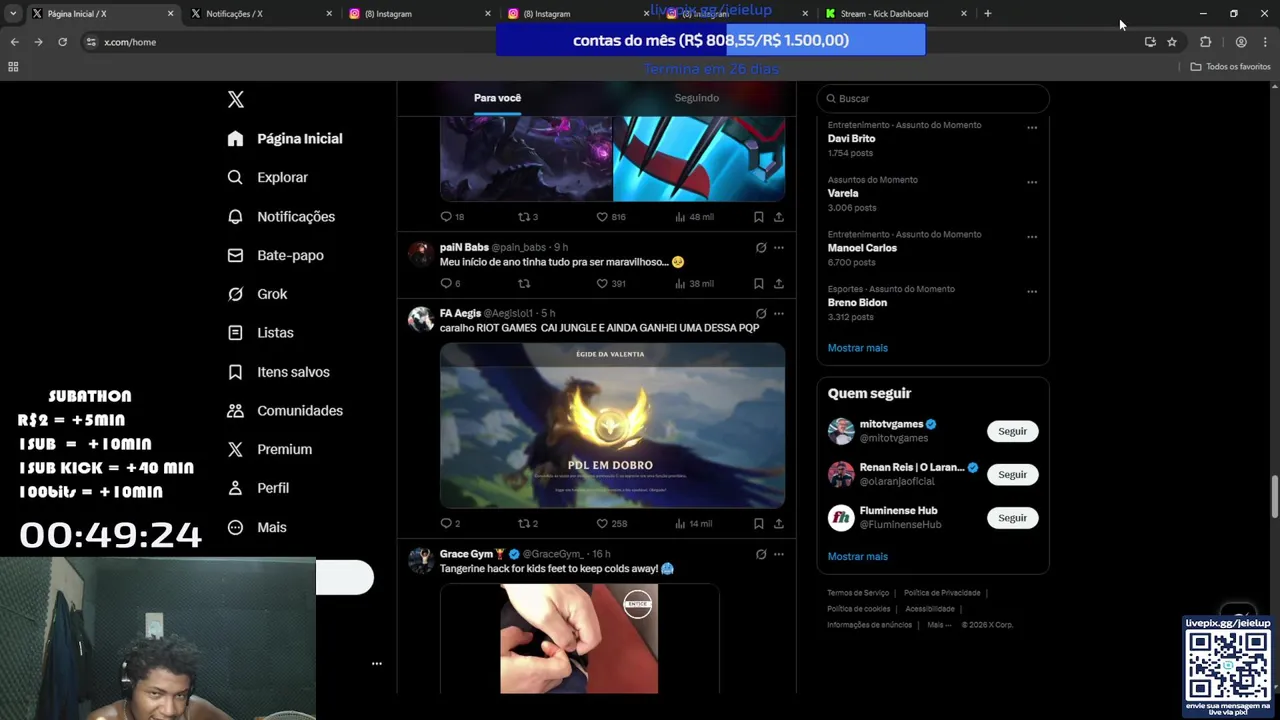Viewport: 1280px width, 720px height.
Task: Open more options on Grace Gym post
Action: point(779,554)
